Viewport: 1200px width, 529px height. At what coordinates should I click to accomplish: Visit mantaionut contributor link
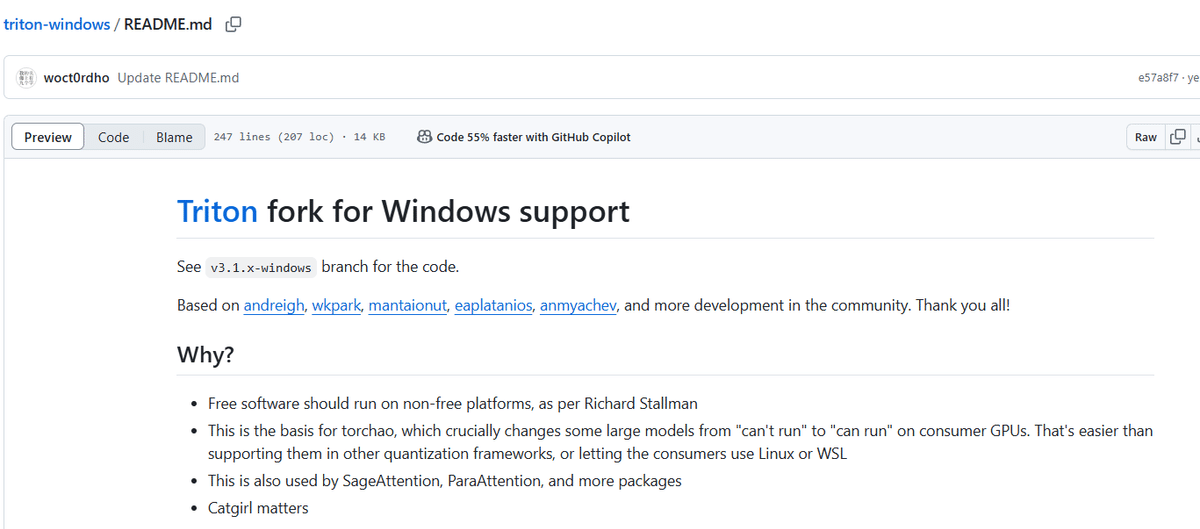pos(407,305)
